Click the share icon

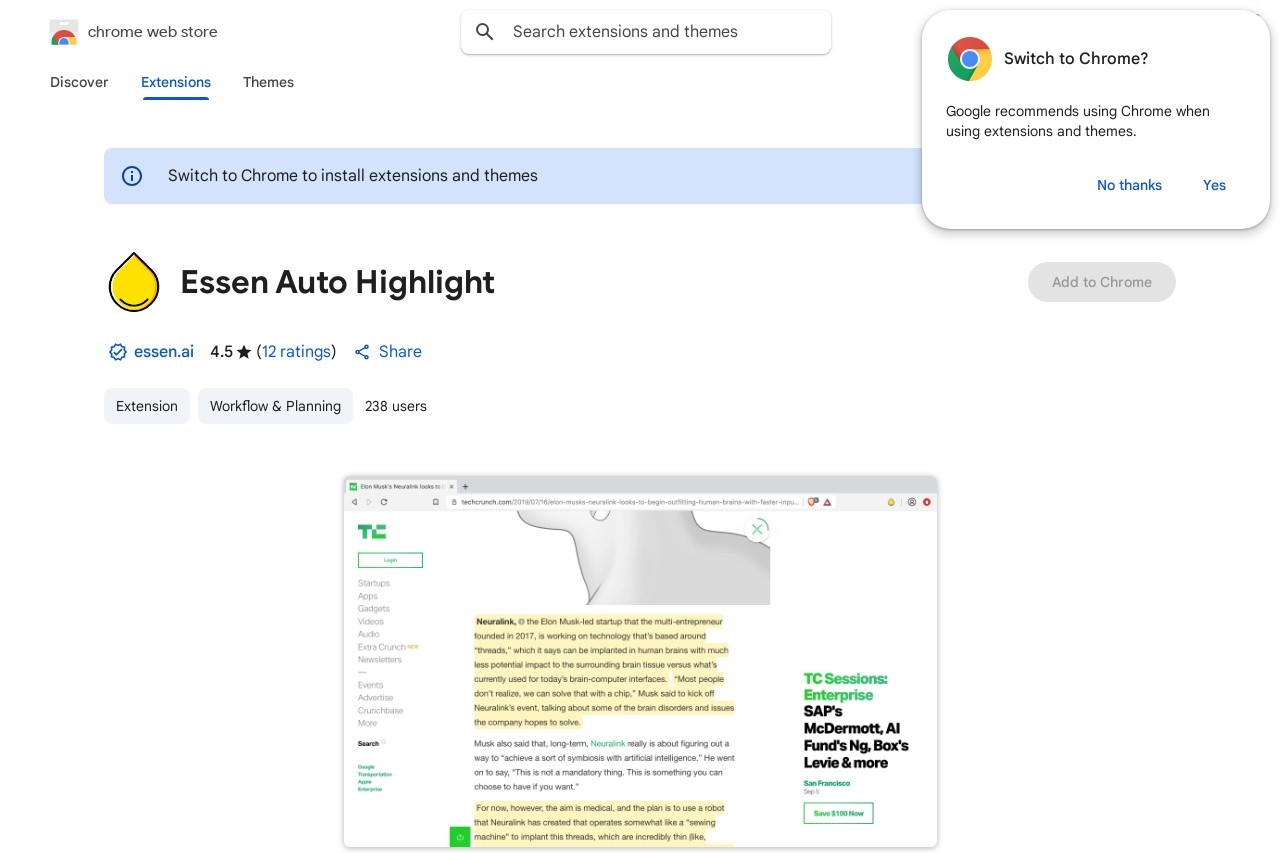click(x=362, y=352)
